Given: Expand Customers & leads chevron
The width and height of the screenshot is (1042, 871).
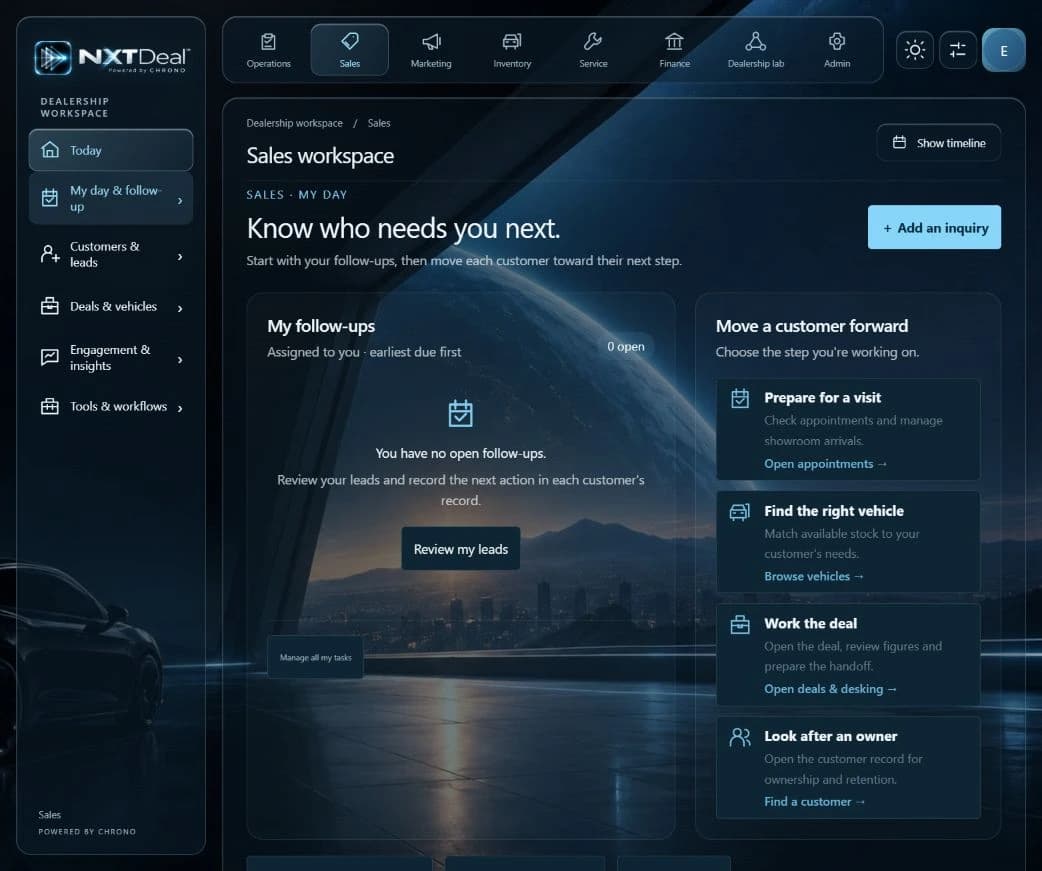Looking at the screenshot, I should tap(180, 256).
